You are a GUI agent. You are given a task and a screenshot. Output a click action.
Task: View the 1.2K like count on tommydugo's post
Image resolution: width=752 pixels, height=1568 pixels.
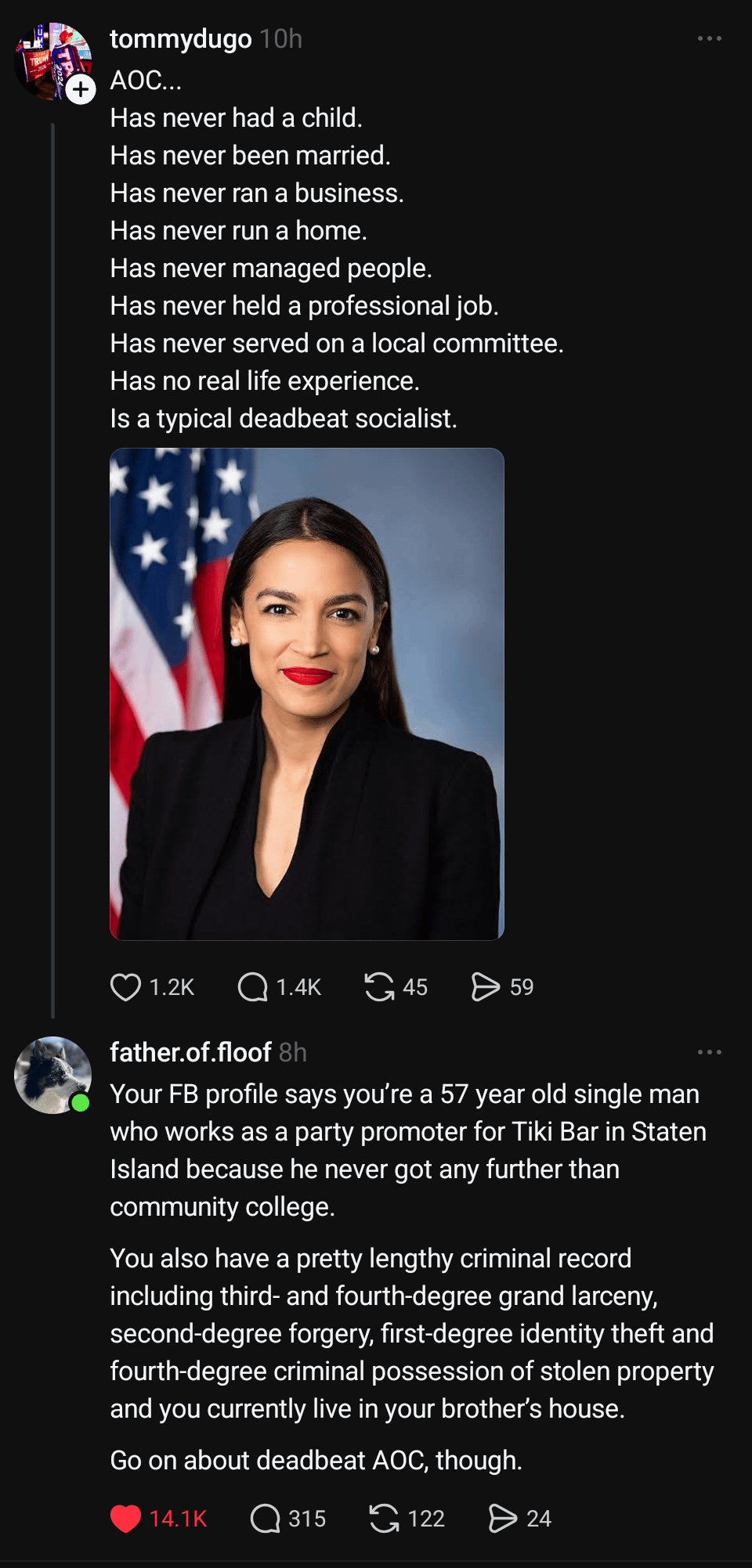tap(172, 987)
